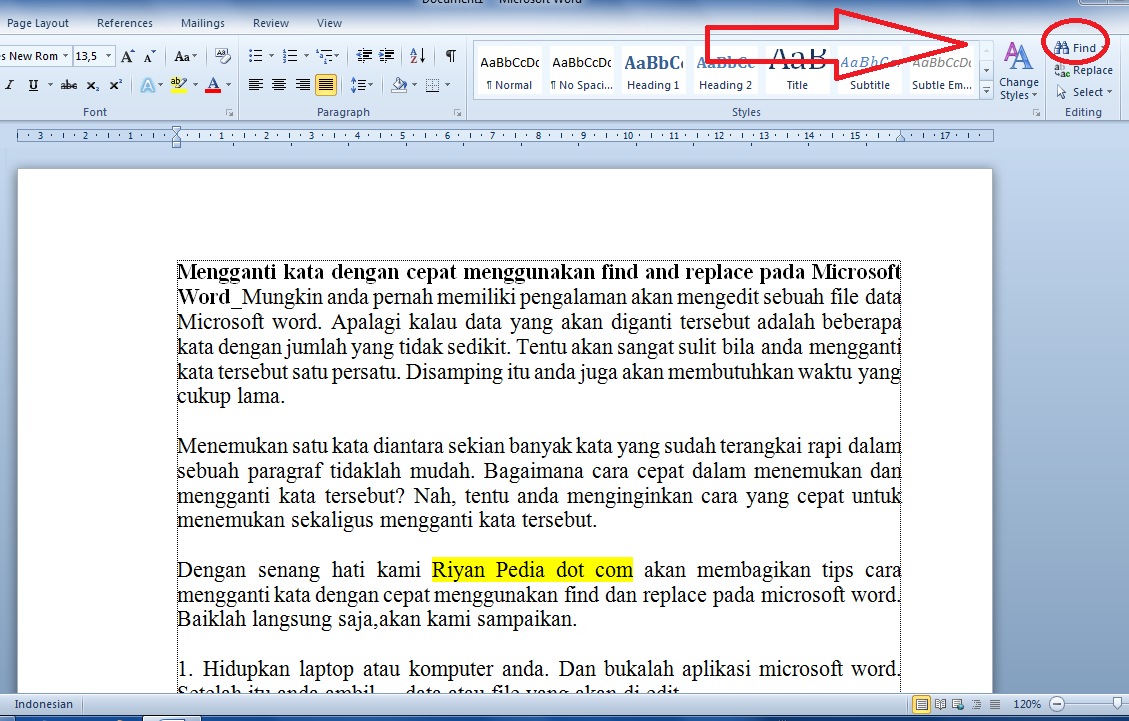The image size is (1129, 721).
Task: Switch to the Review ribbon tab
Action: coord(268,22)
